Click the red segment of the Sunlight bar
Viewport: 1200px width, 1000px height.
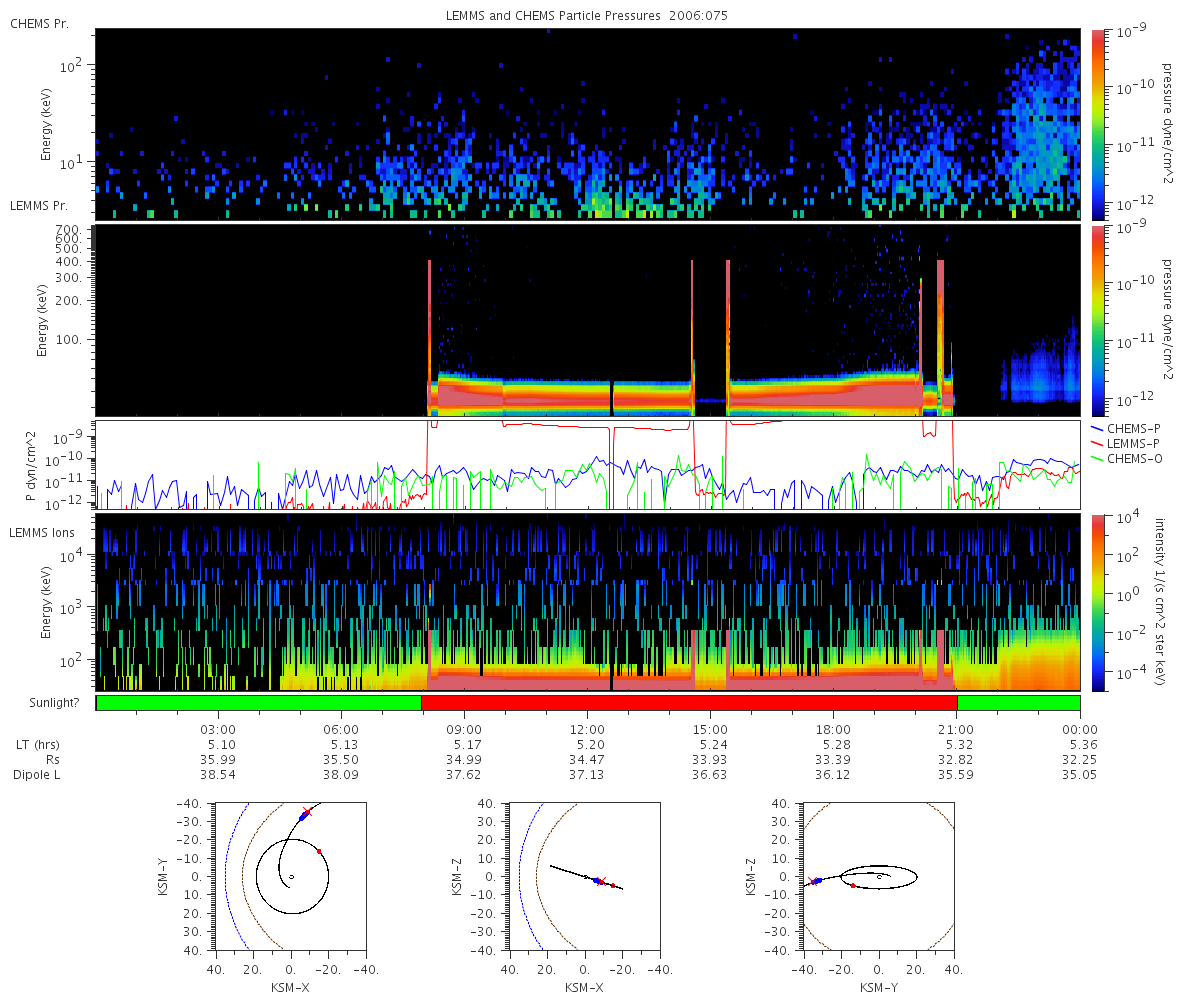tap(689, 703)
